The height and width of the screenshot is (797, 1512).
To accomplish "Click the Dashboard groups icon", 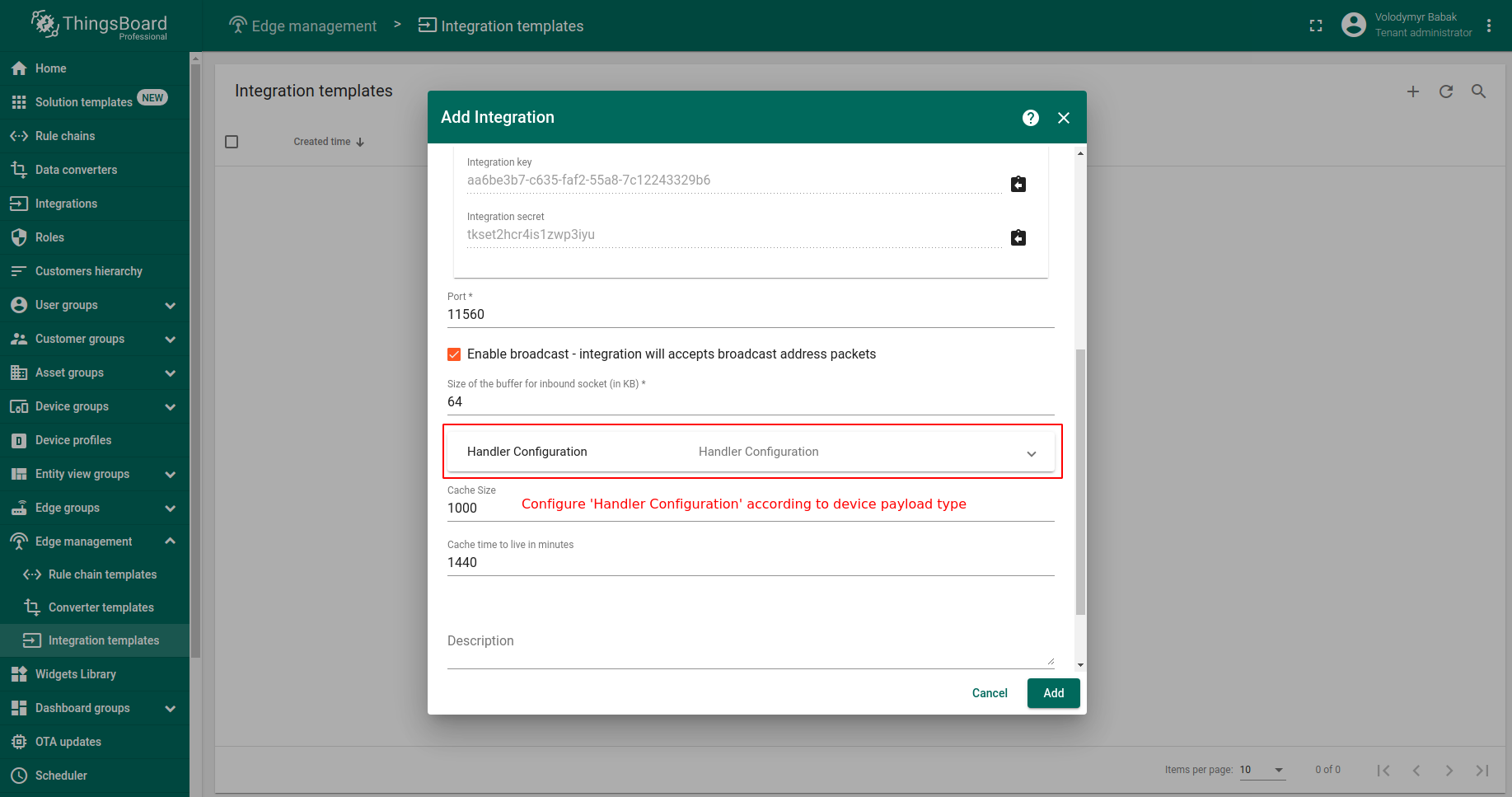I will [x=19, y=708].
